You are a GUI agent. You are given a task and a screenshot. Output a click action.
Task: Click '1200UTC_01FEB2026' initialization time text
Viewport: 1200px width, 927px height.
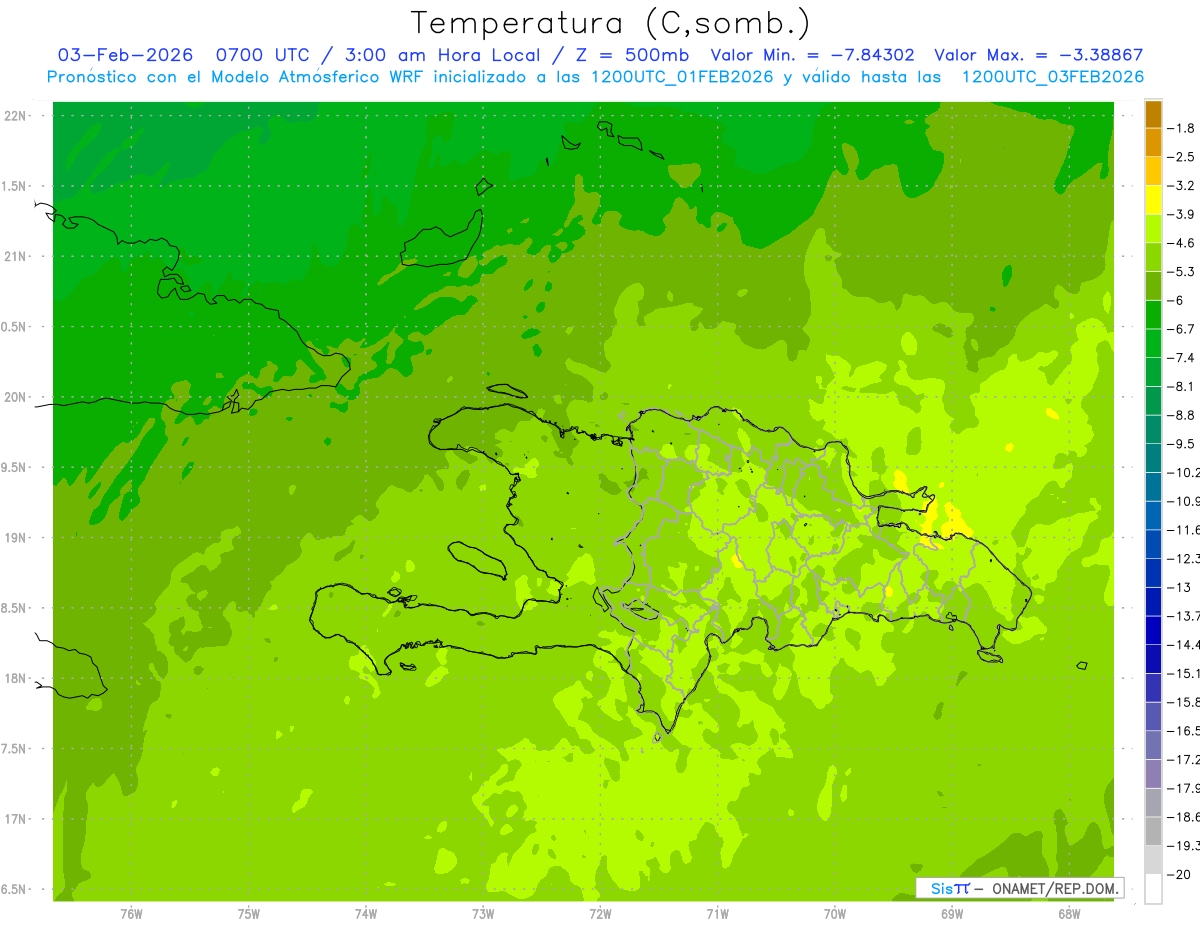[x=682, y=77]
